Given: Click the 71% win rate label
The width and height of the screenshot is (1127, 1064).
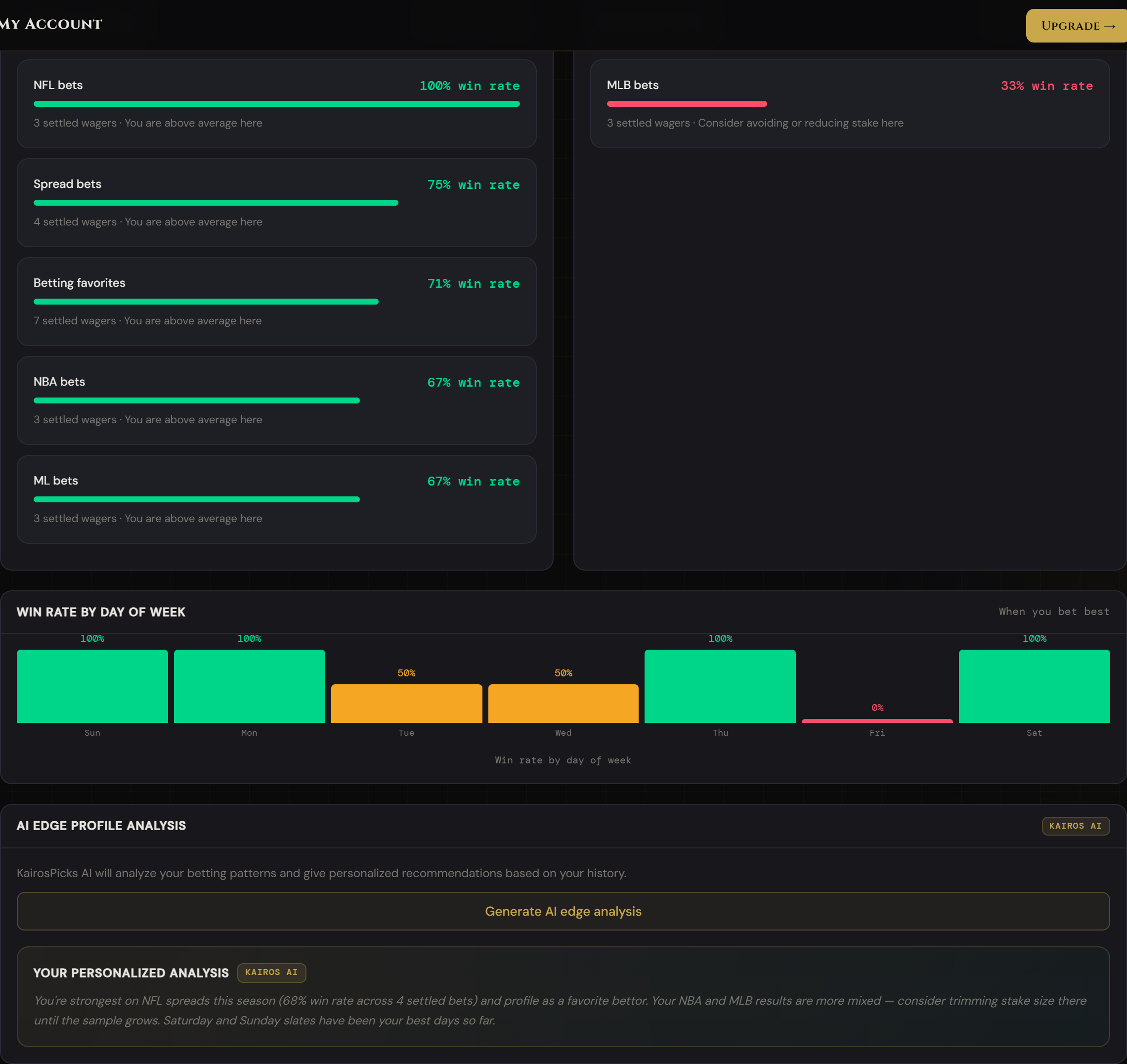Looking at the screenshot, I should pos(474,284).
